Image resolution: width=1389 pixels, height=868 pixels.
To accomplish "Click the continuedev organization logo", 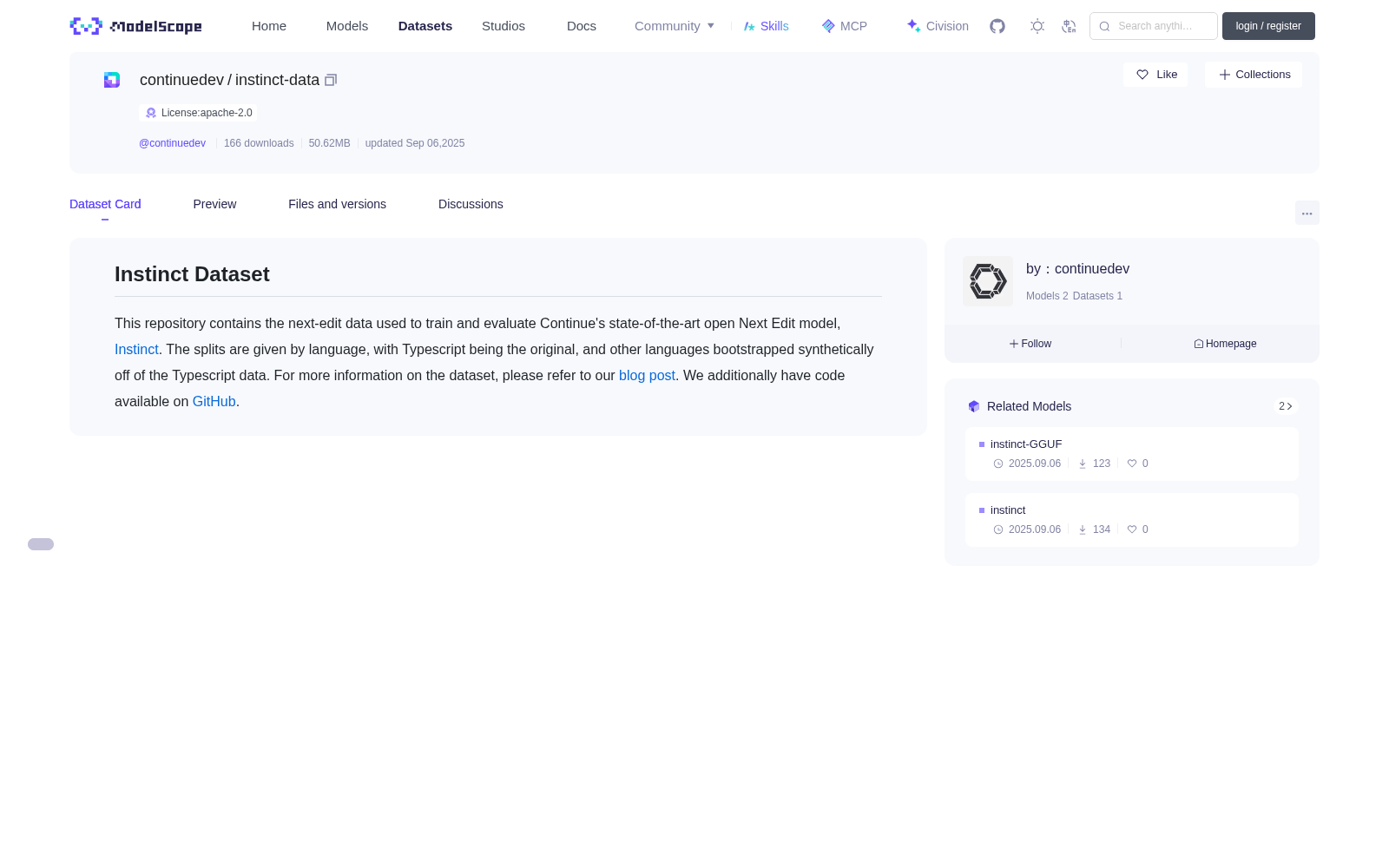I will 988,281.
